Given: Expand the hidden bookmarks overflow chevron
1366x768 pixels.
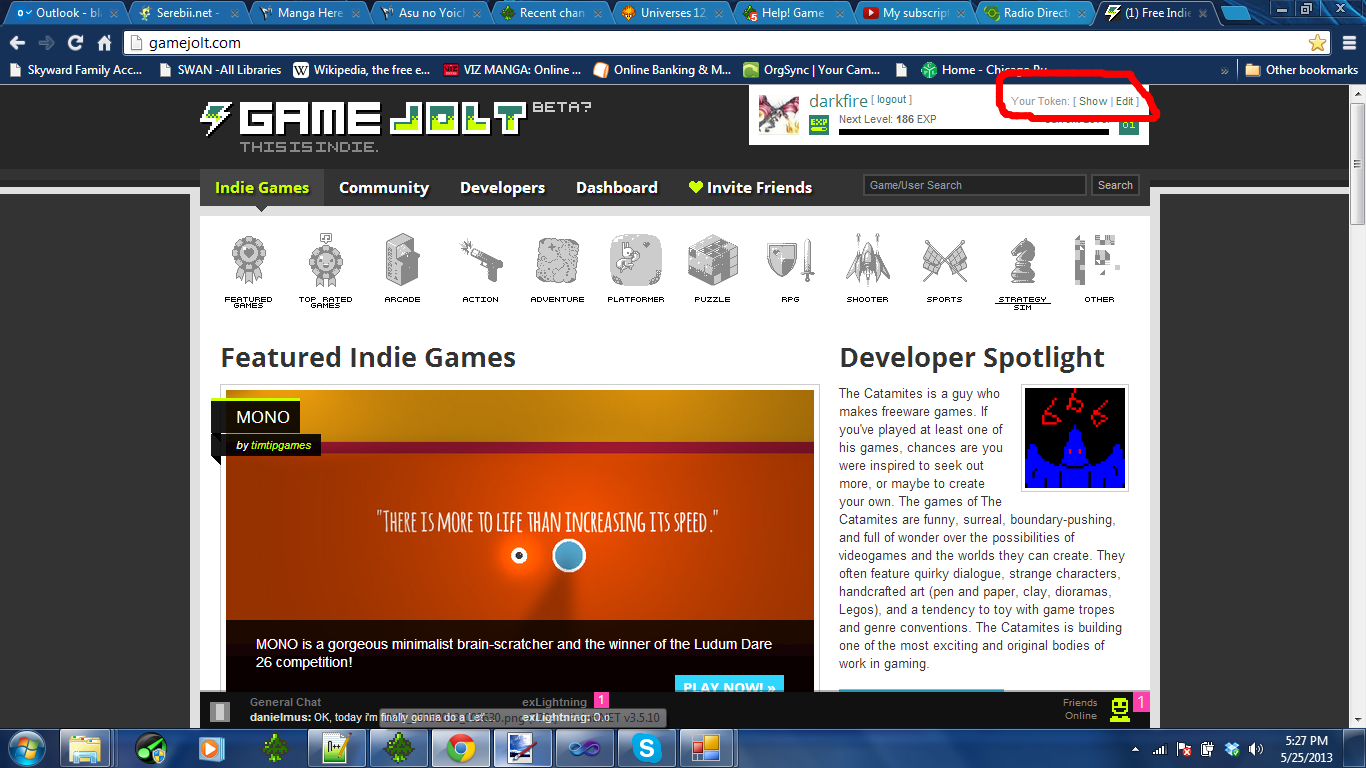Looking at the screenshot, I should (x=1225, y=71).
